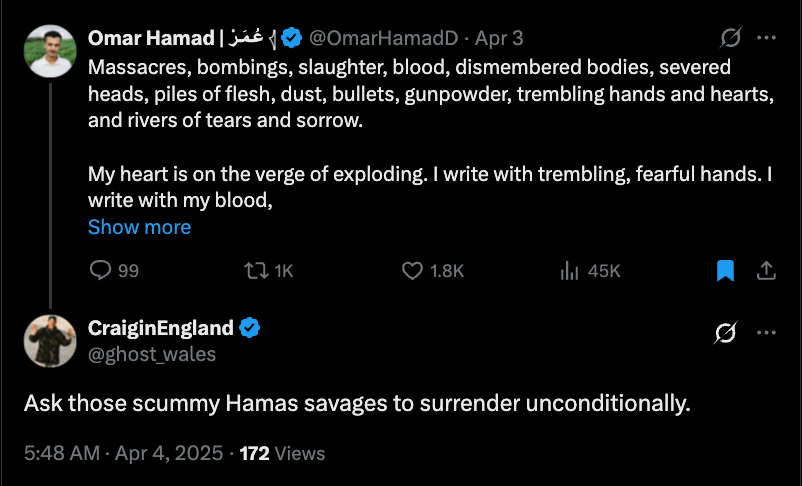Open CraiginEngland's profile avatar
This screenshot has width=802, height=486.
49,340
